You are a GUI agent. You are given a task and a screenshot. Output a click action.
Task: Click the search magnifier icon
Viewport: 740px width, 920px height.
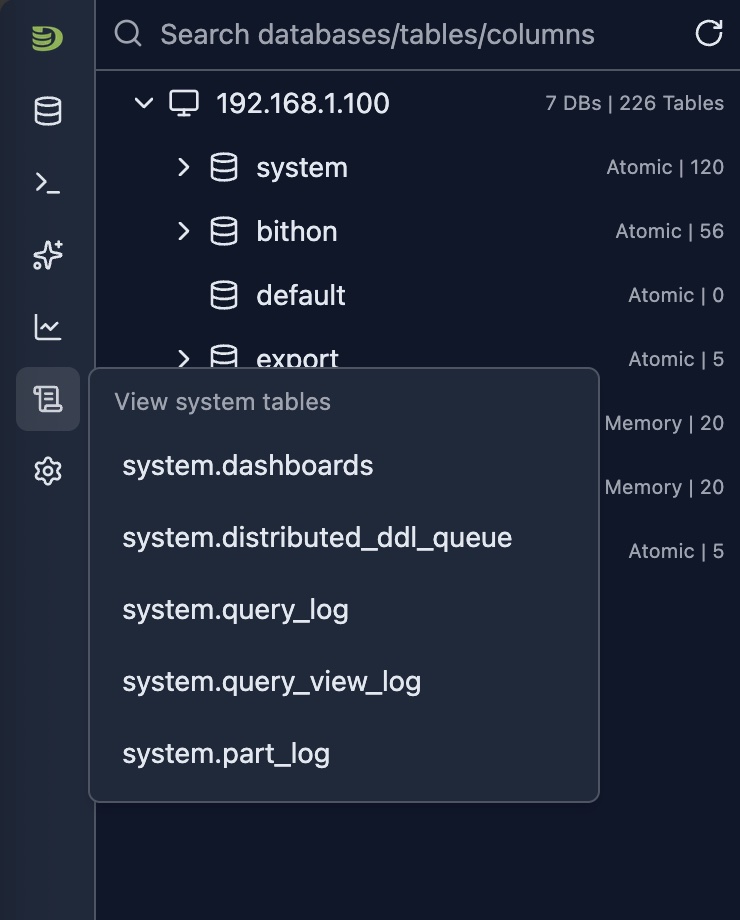pos(128,34)
